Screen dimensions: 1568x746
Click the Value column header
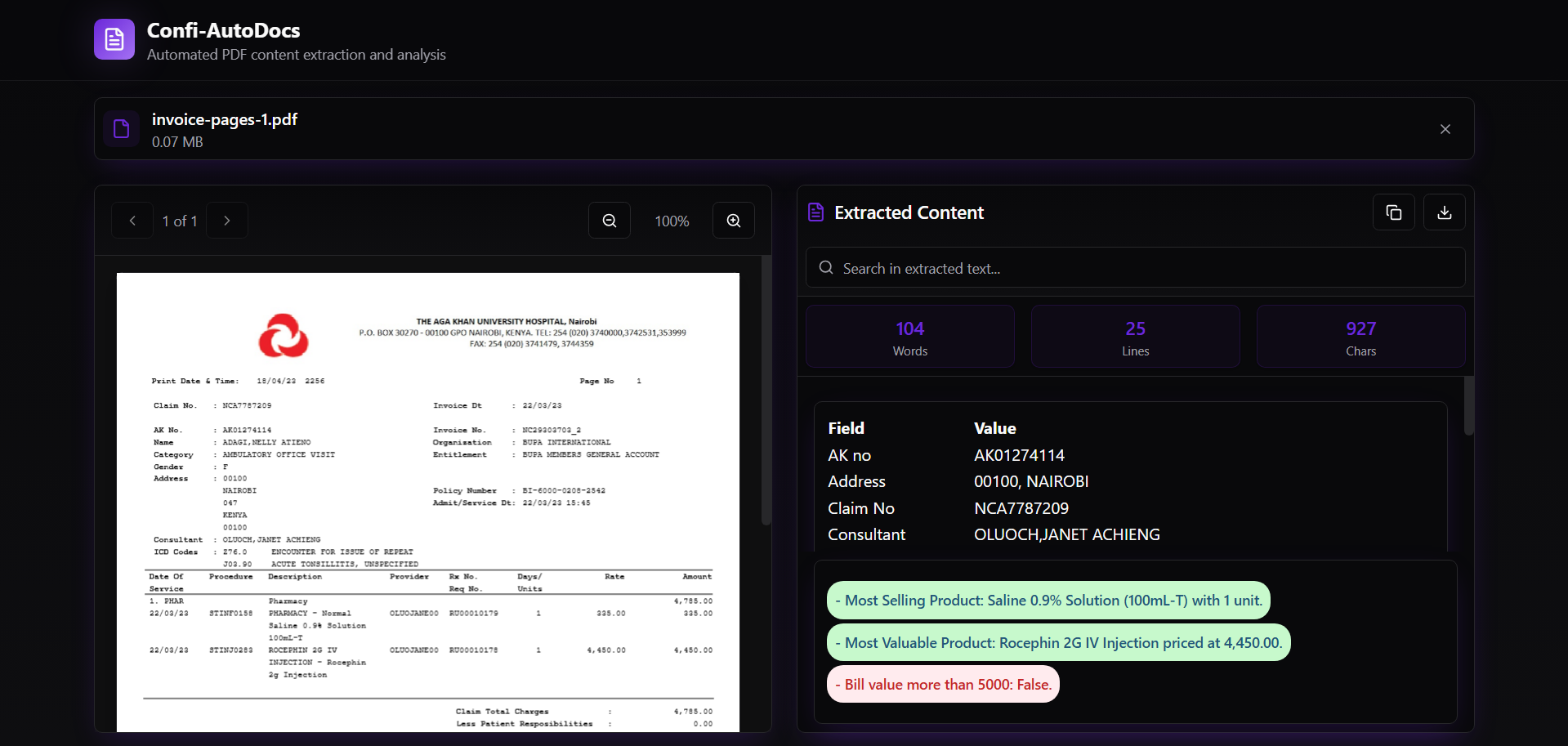click(x=995, y=428)
